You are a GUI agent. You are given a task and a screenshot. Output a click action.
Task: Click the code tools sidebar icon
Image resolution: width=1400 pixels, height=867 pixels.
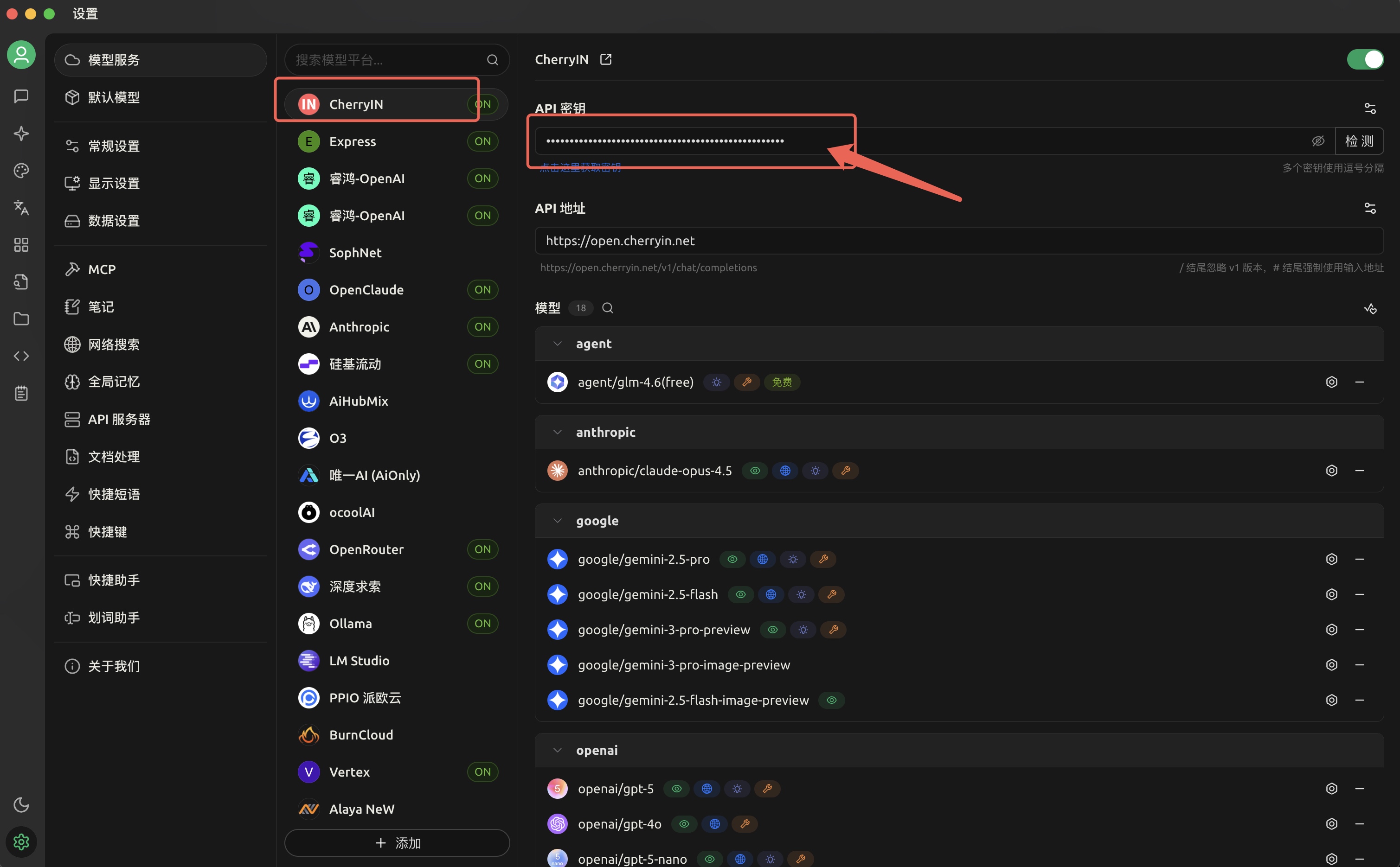point(21,356)
